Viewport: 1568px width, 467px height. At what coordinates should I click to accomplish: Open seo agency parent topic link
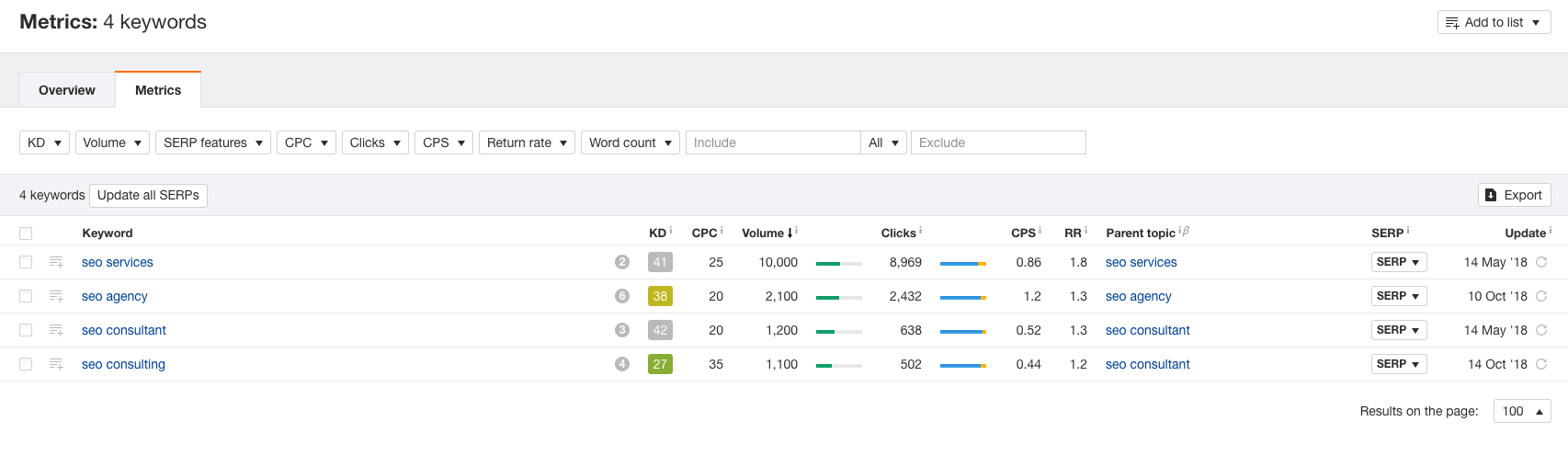[1138, 296]
